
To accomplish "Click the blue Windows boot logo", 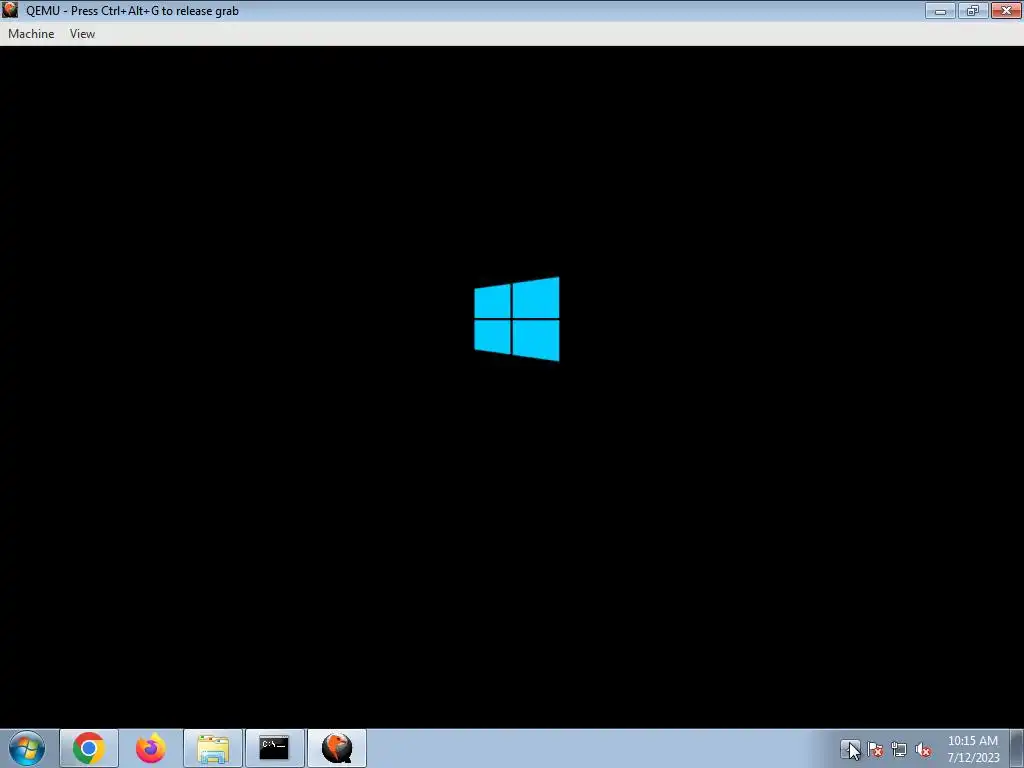I will click(517, 319).
